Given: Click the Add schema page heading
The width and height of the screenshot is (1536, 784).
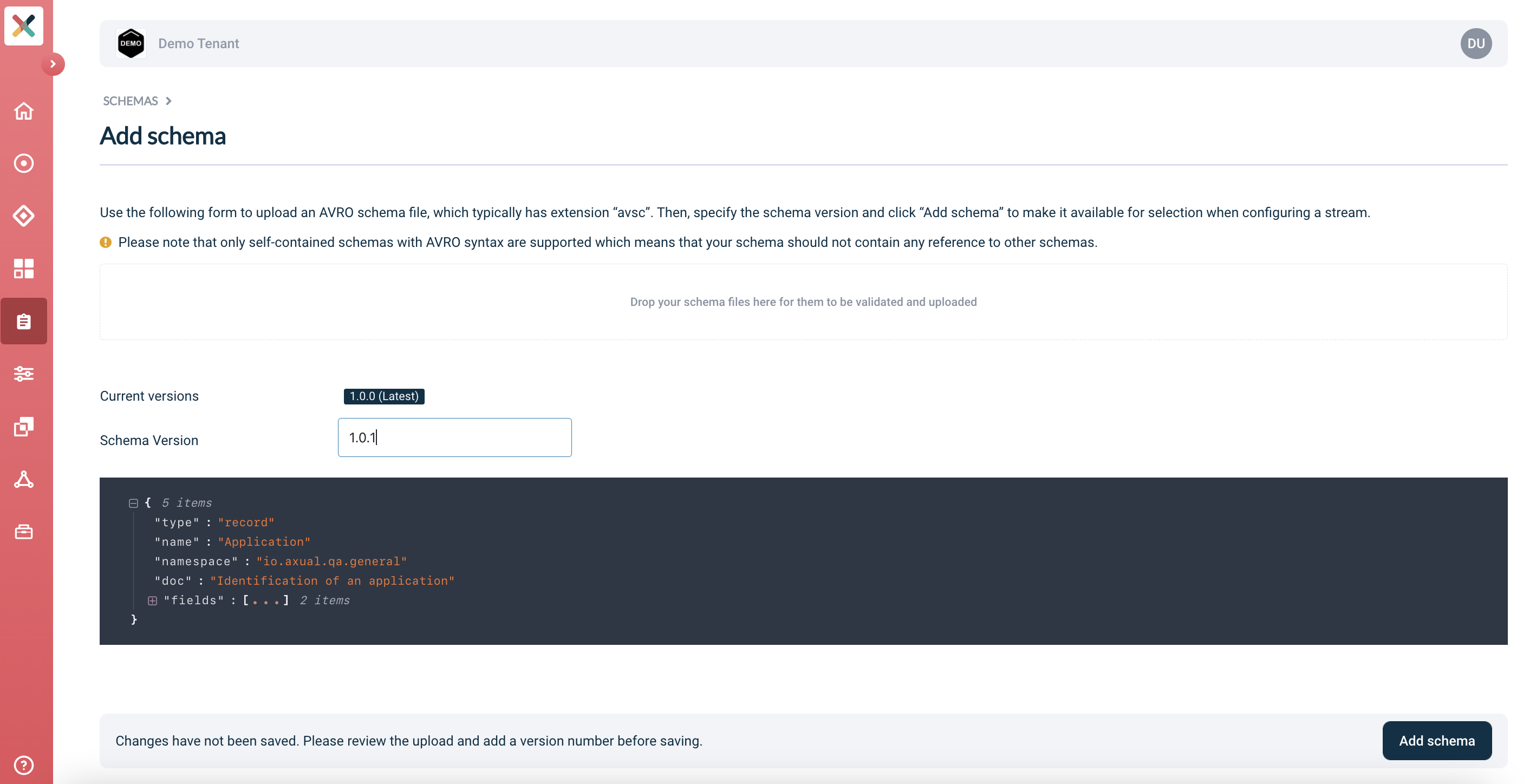Looking at the screenshot, I should [163, 136].
